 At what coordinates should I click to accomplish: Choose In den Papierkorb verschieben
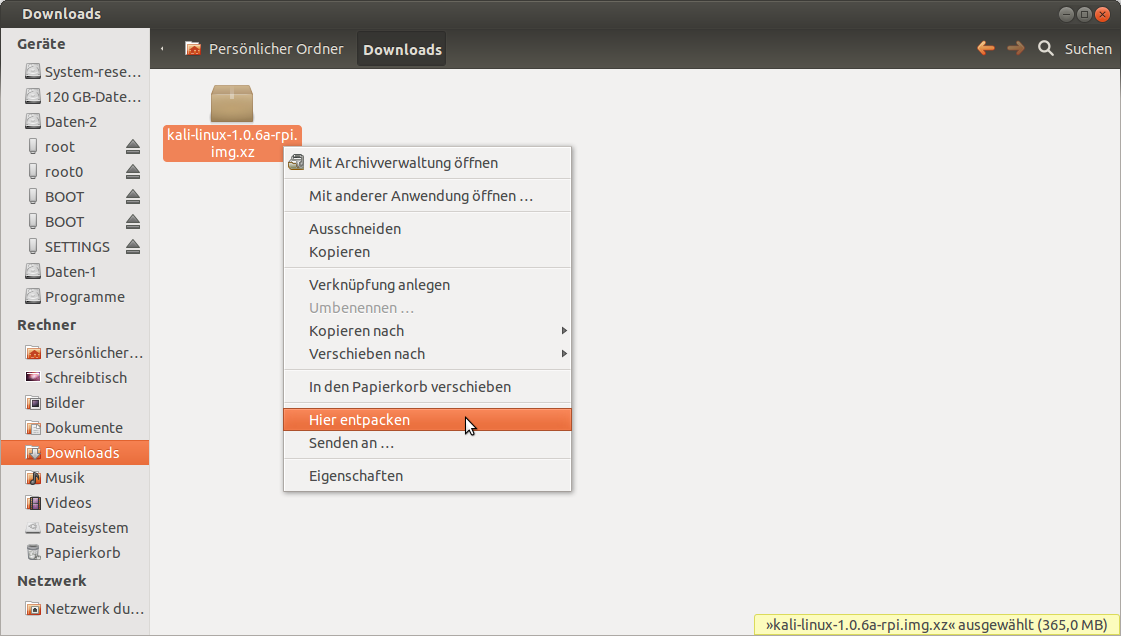point(428,387)
